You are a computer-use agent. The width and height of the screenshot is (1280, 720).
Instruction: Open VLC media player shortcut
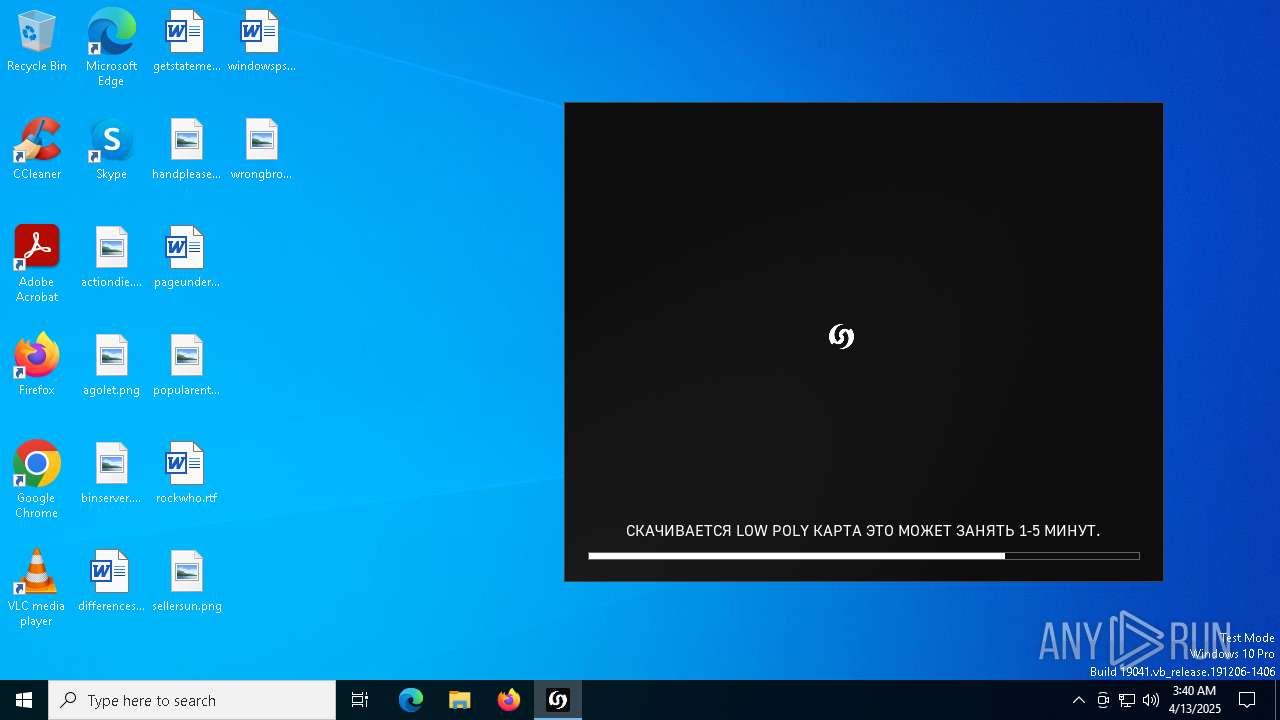click(37, 588)
